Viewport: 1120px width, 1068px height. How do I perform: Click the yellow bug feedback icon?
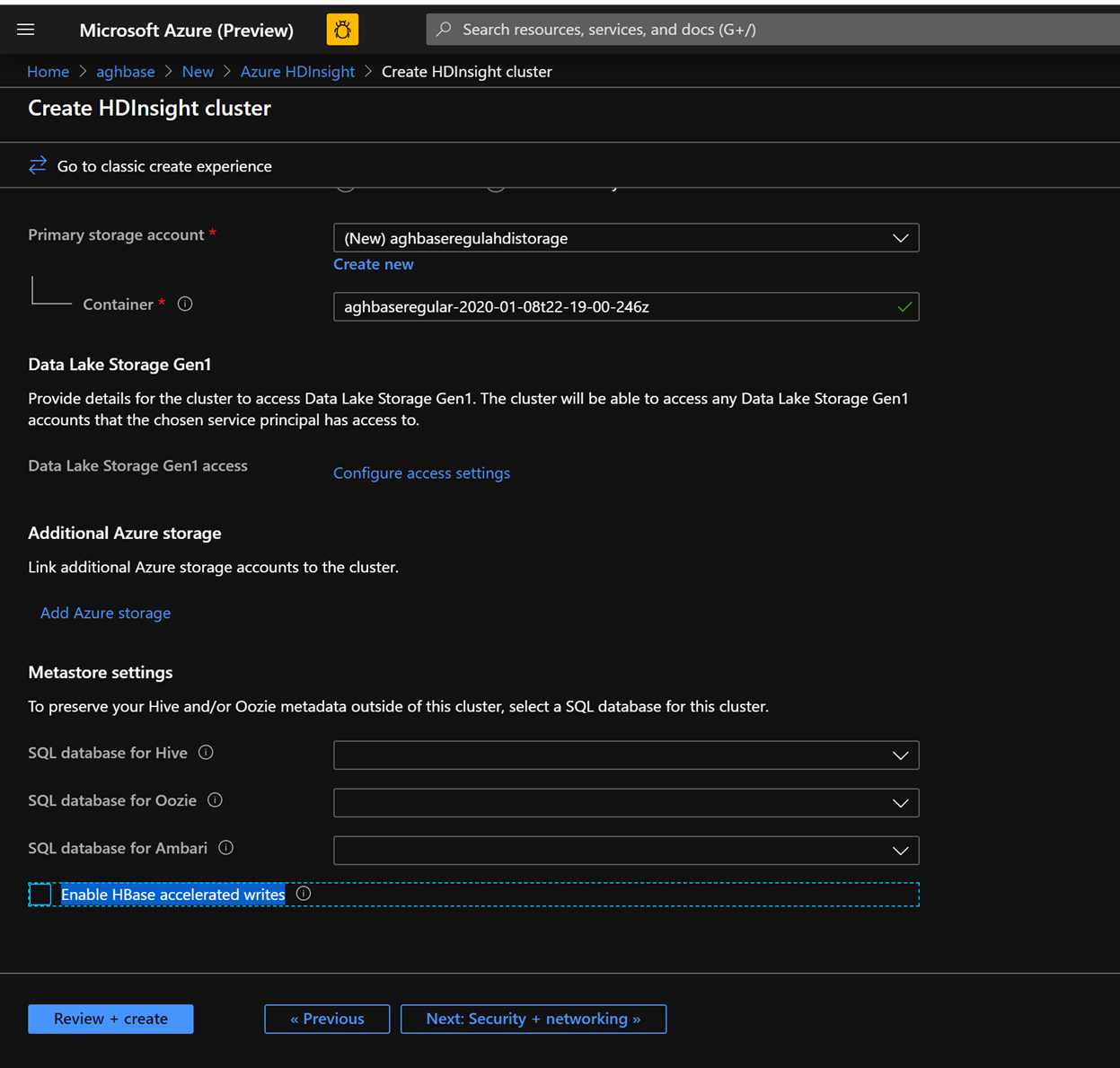342,30
